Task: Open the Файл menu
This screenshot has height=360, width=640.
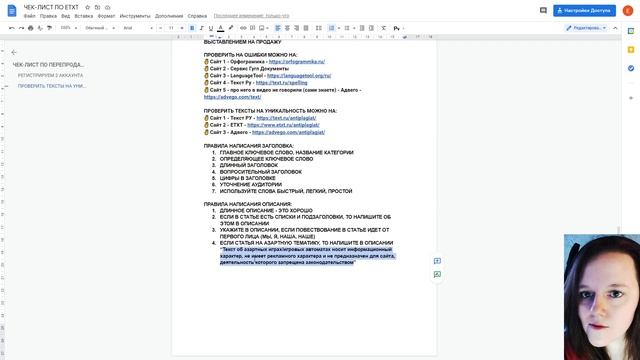Action: coord(29,16)
